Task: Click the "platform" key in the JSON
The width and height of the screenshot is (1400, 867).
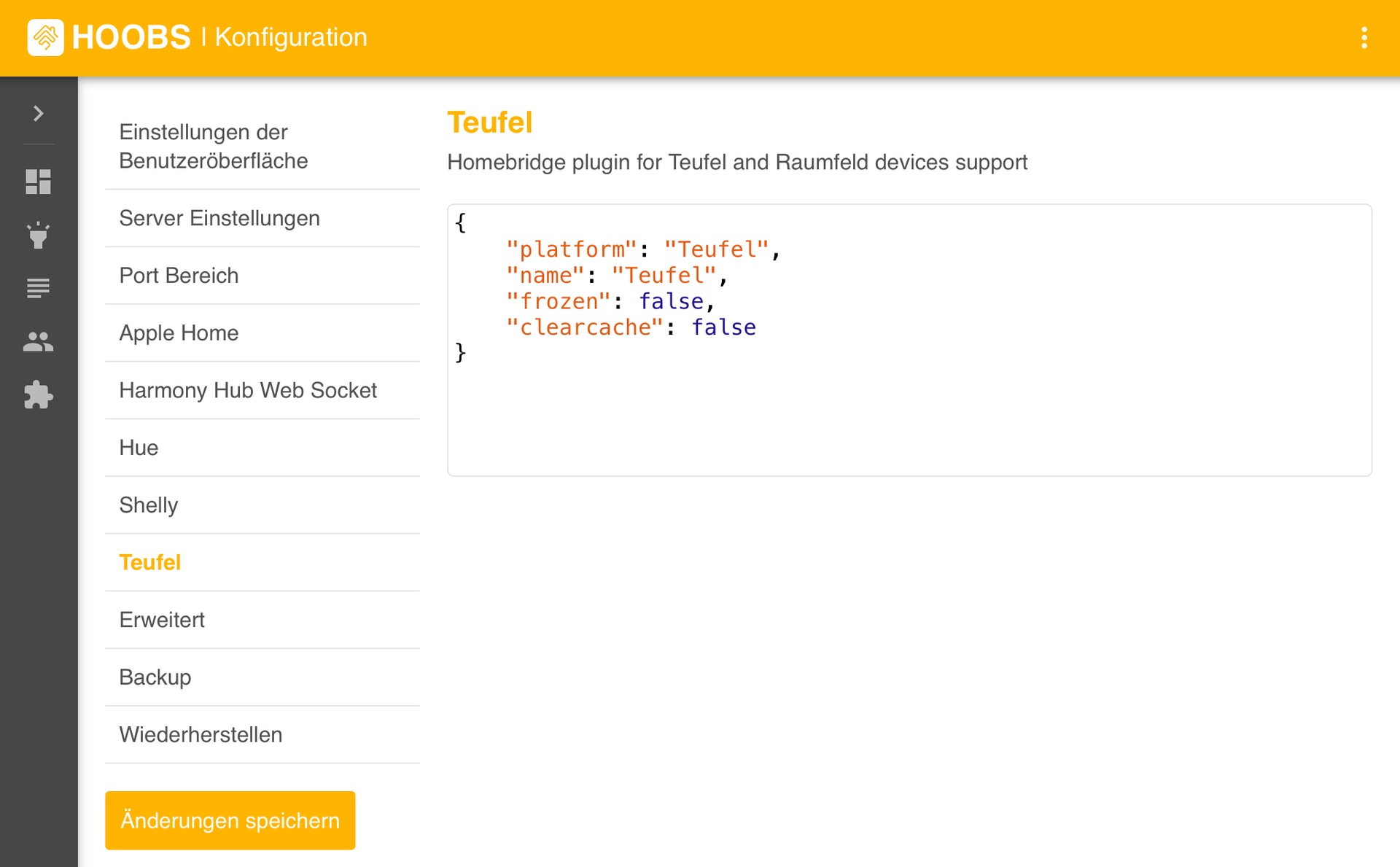Action: click(572, 249)
